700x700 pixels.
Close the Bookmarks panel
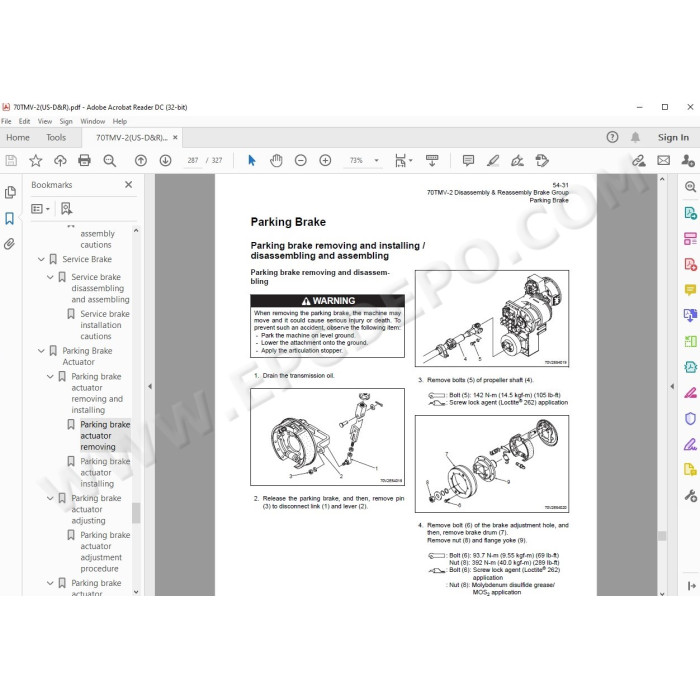(x=129, y=184)
